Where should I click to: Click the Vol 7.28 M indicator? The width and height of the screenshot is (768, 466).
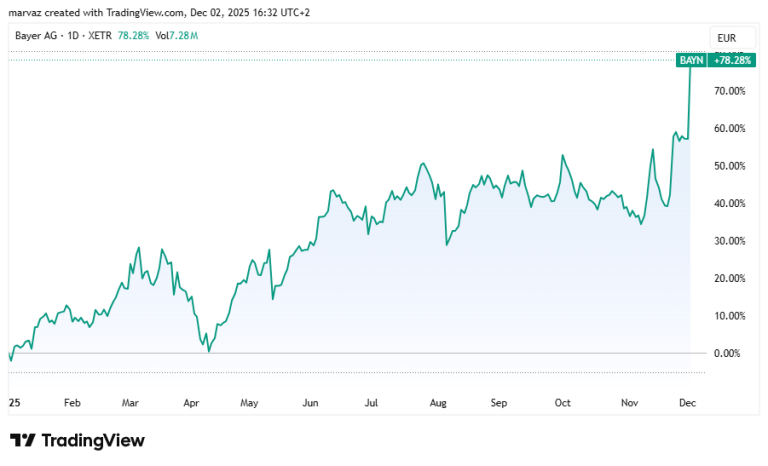pyautogui.click(x=177, y=36)
